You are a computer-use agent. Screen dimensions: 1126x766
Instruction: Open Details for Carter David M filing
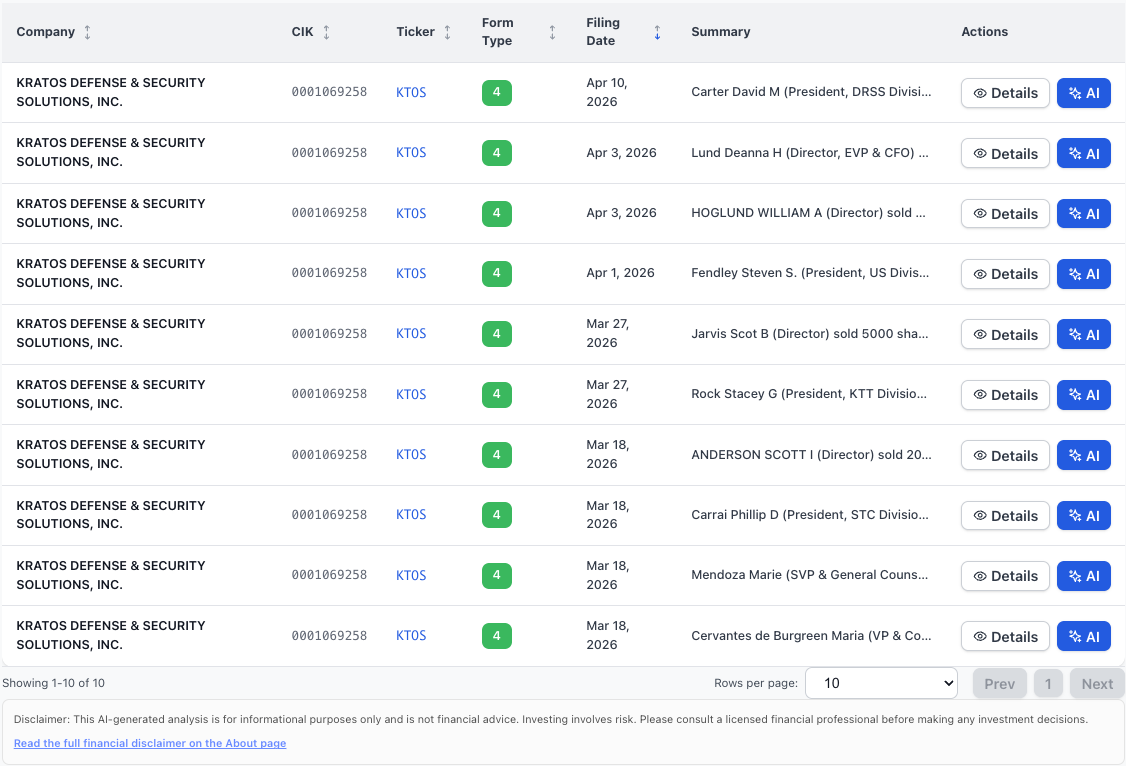pyautogui.click(x=1005, y=93)
